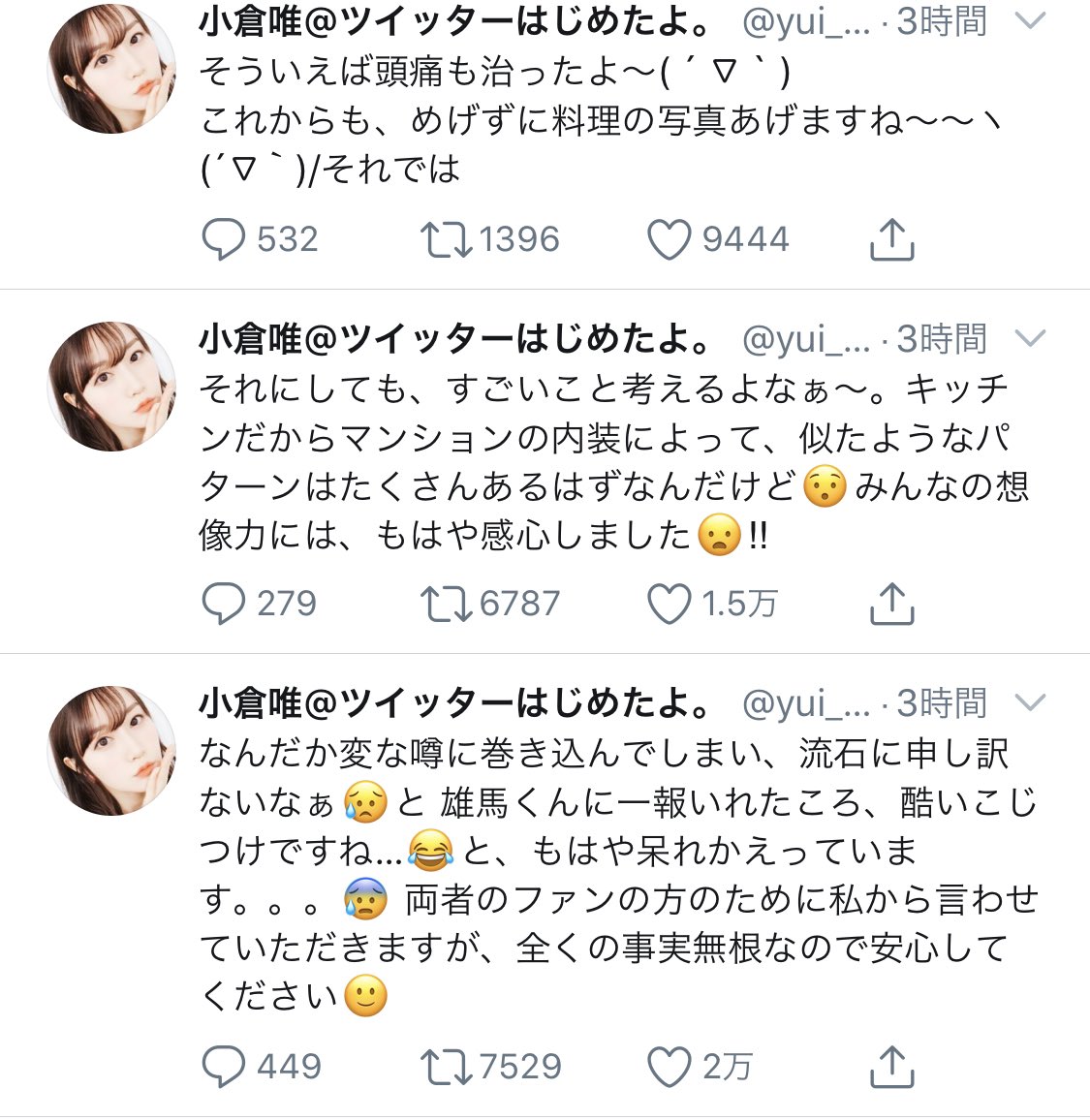Reply to the headache recovery tweet
The image size is (1090, 1120).
(x=223, y=239)
